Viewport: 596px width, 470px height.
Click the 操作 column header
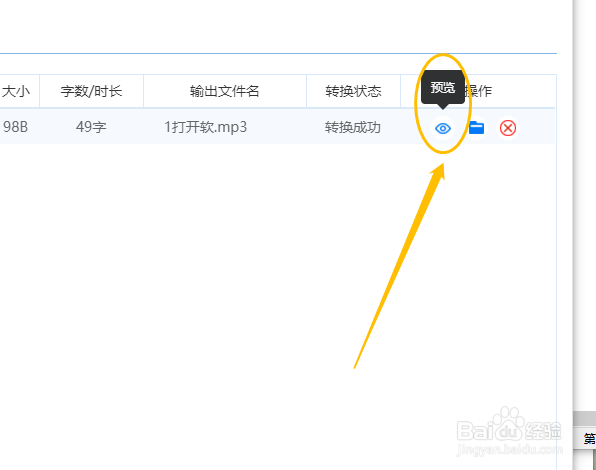pos(479,91)
